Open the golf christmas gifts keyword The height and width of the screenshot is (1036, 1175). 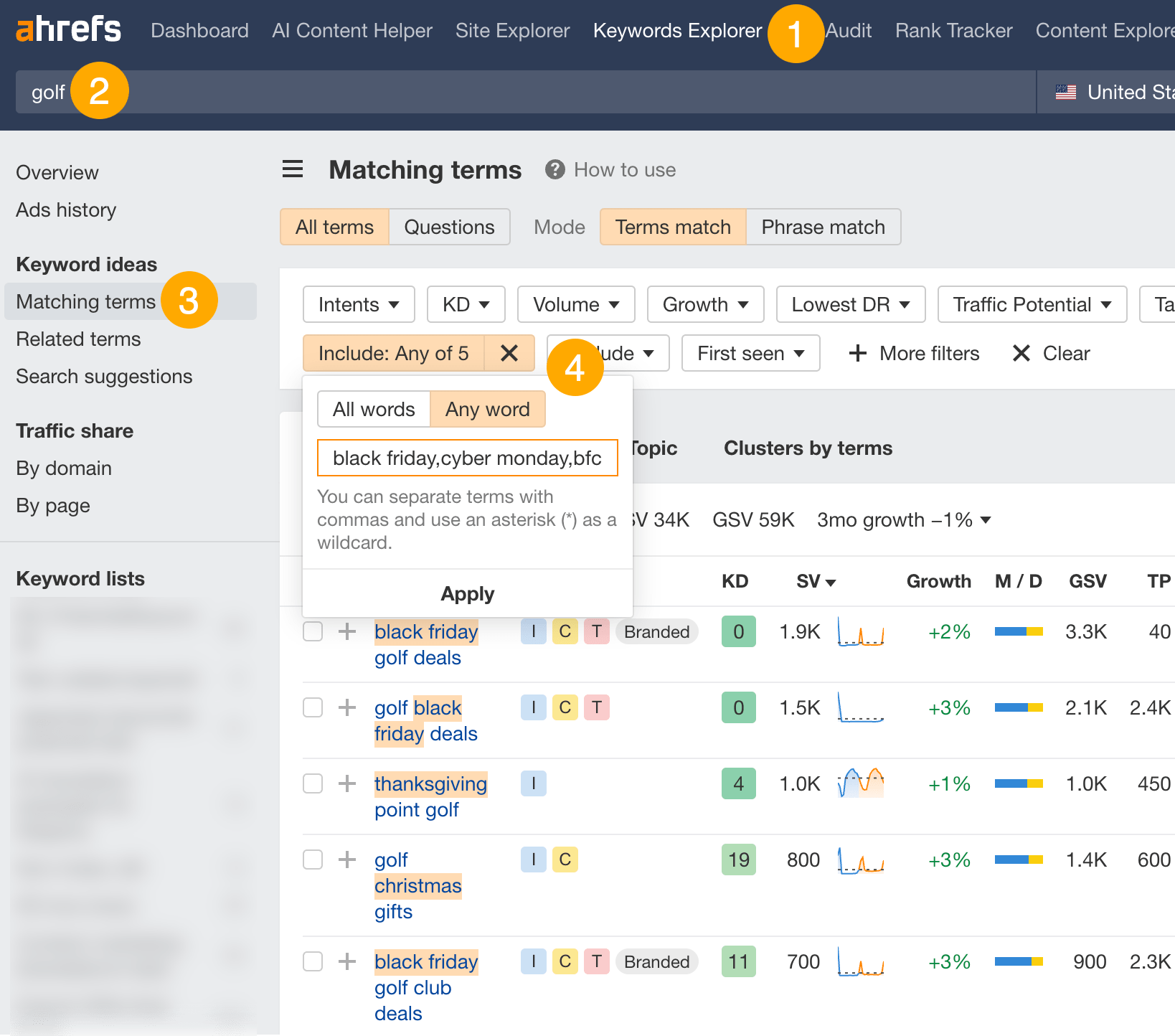pyautogui.click(x=417, y=885)
